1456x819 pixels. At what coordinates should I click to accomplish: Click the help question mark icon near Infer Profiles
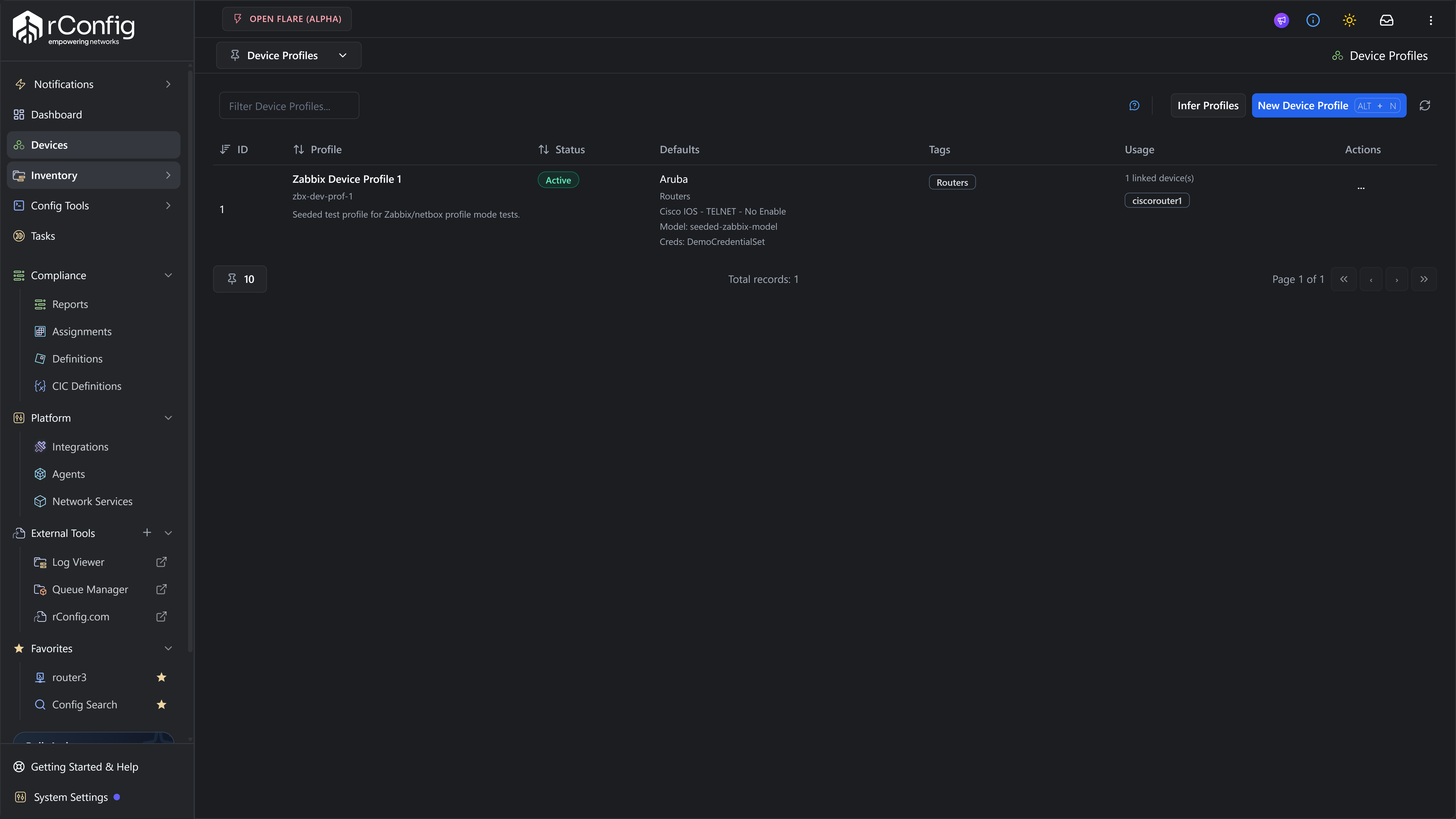pyautogui.click(x=1134, y=105)
